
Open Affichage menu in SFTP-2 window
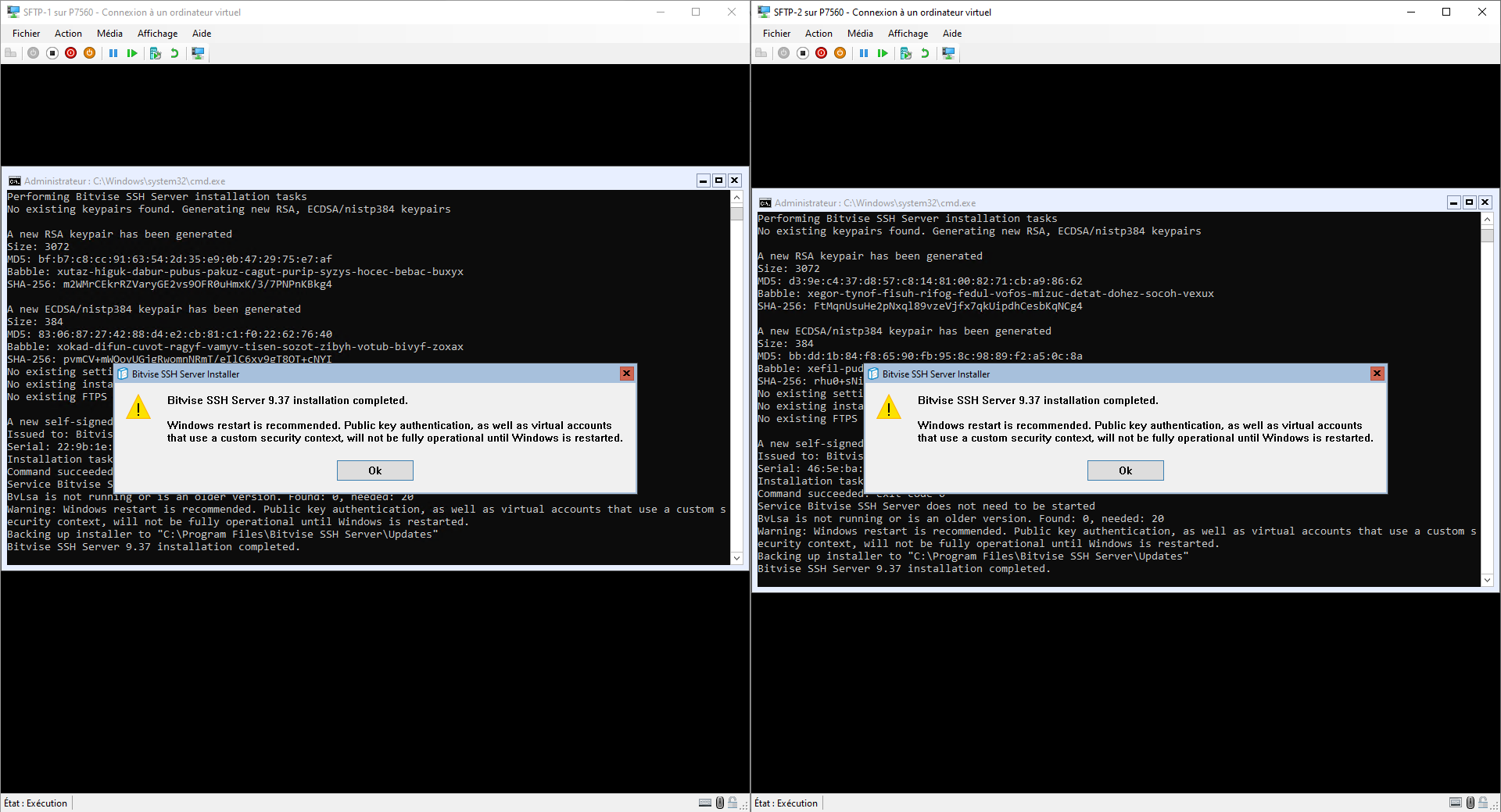(x=908, y=34)
